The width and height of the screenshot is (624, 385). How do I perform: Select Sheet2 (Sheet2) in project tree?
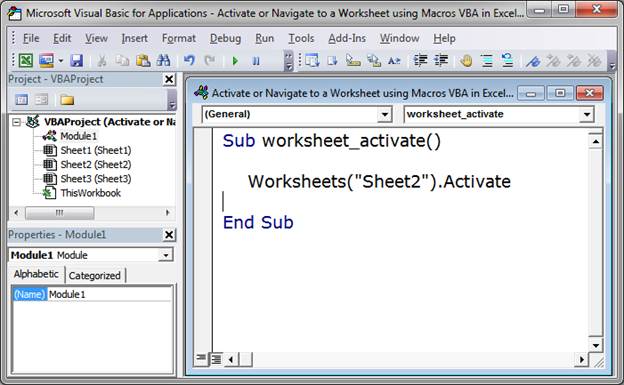96,164
